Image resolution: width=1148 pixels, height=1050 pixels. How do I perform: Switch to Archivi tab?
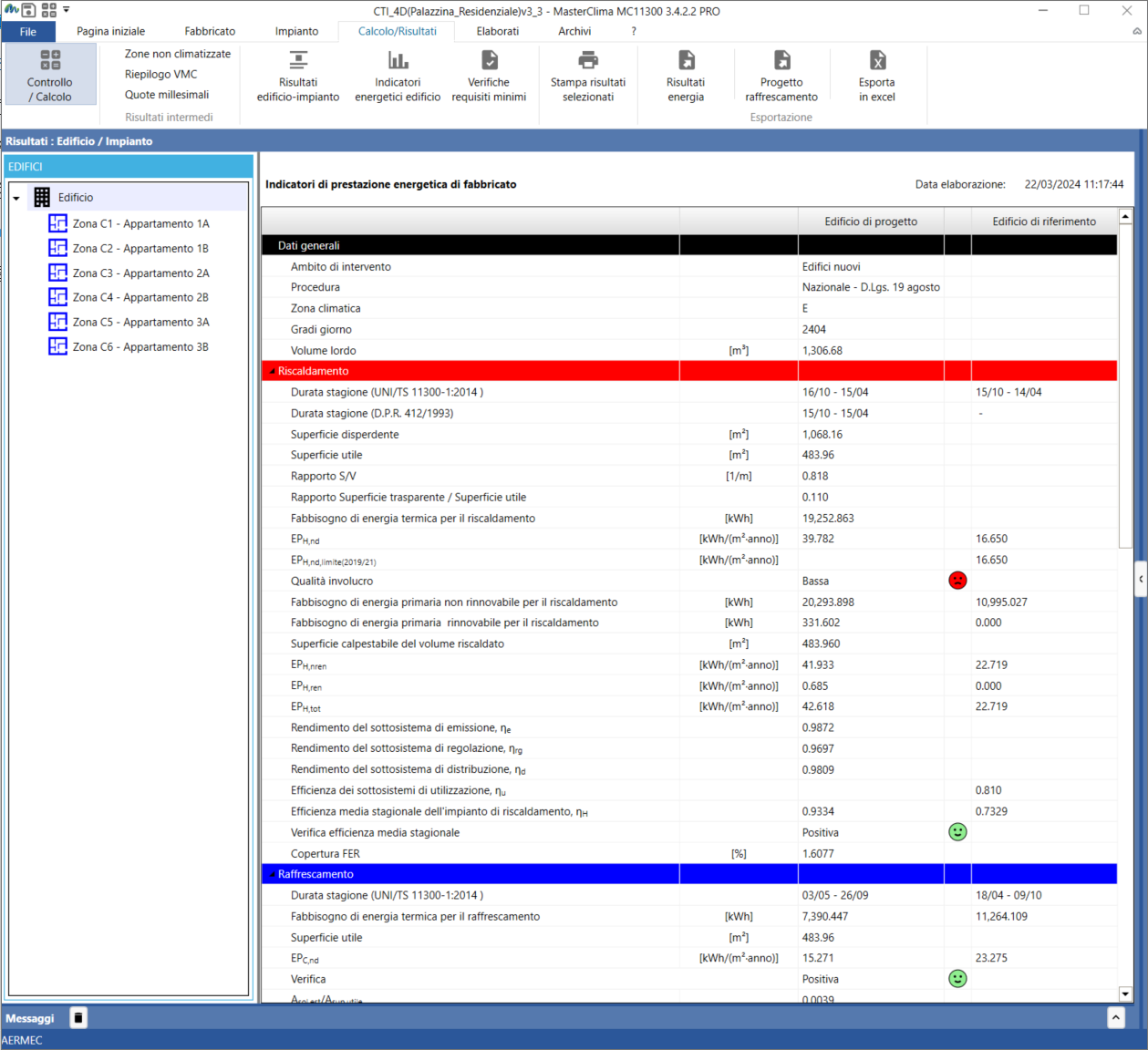pyautogui.click(x=574, y=31)
